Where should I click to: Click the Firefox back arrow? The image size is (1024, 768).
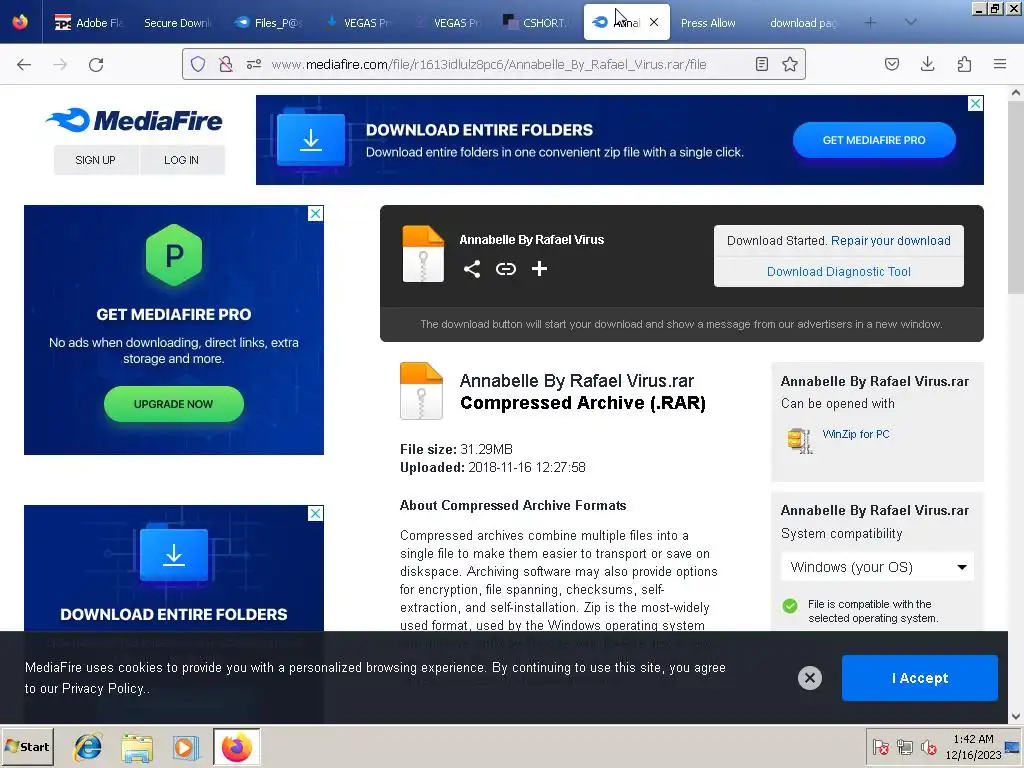coord(24,64)
